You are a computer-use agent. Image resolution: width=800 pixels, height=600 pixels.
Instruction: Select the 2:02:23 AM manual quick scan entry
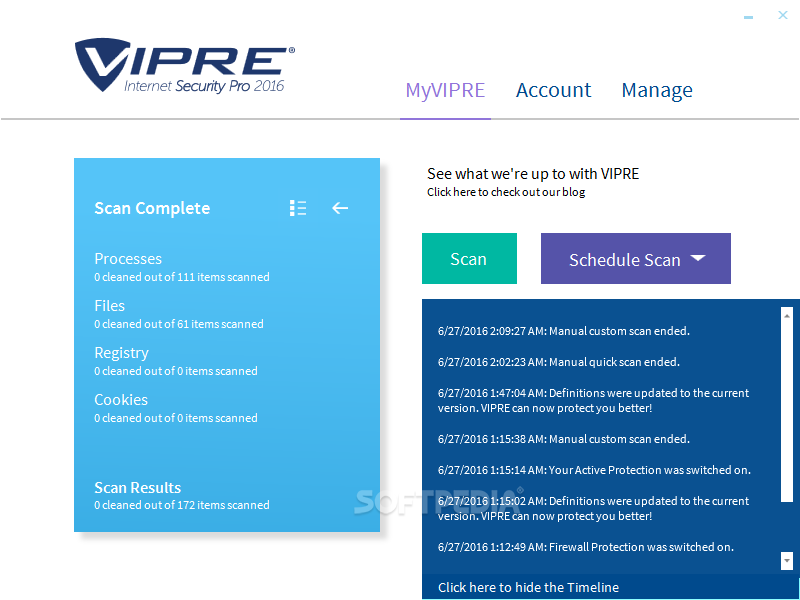click(x=559, y=362)
